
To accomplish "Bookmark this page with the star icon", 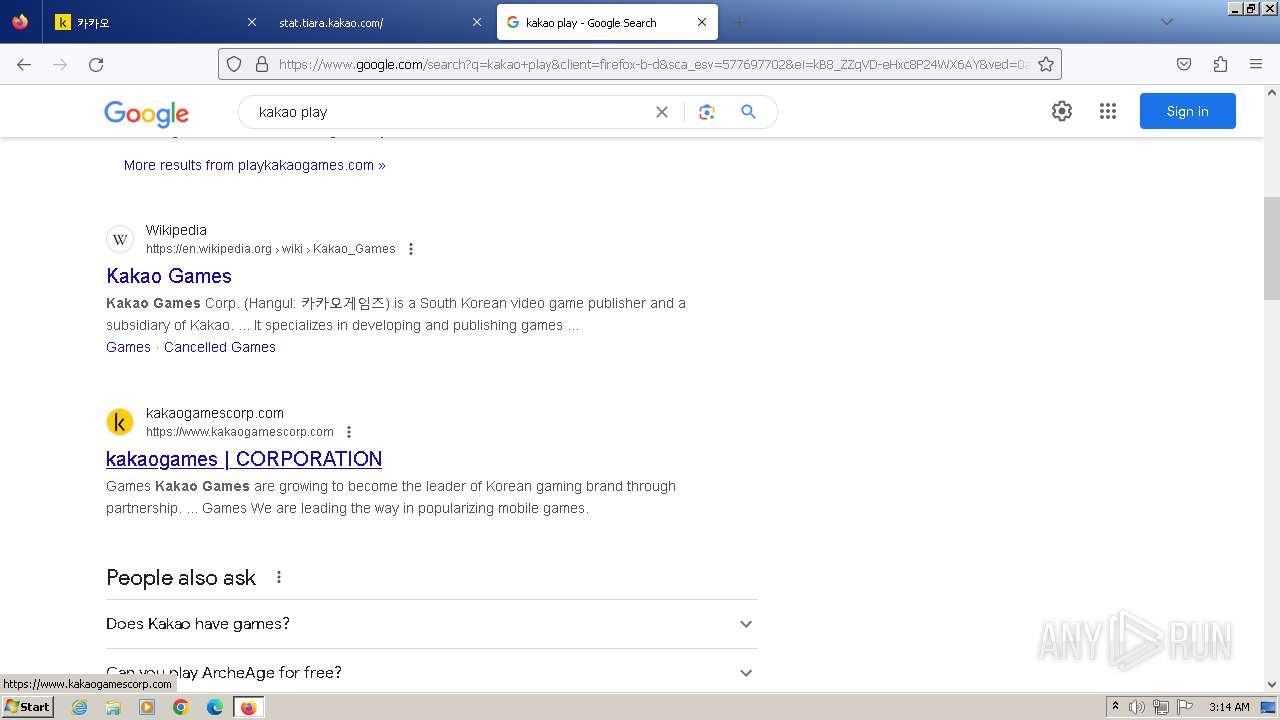I will tap(1046, 64).
